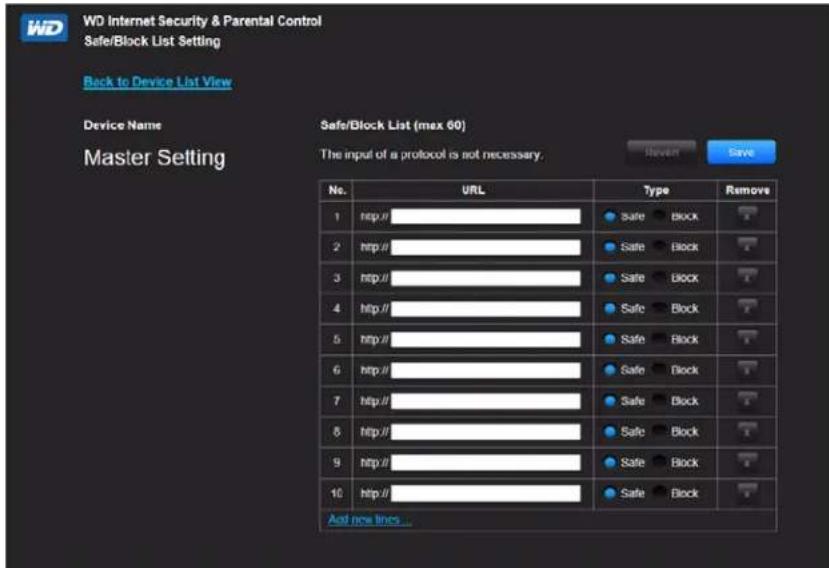The image size is (829, 568).
Task: Remove row 1 using its trash icon
Action: tap(747, 216)
